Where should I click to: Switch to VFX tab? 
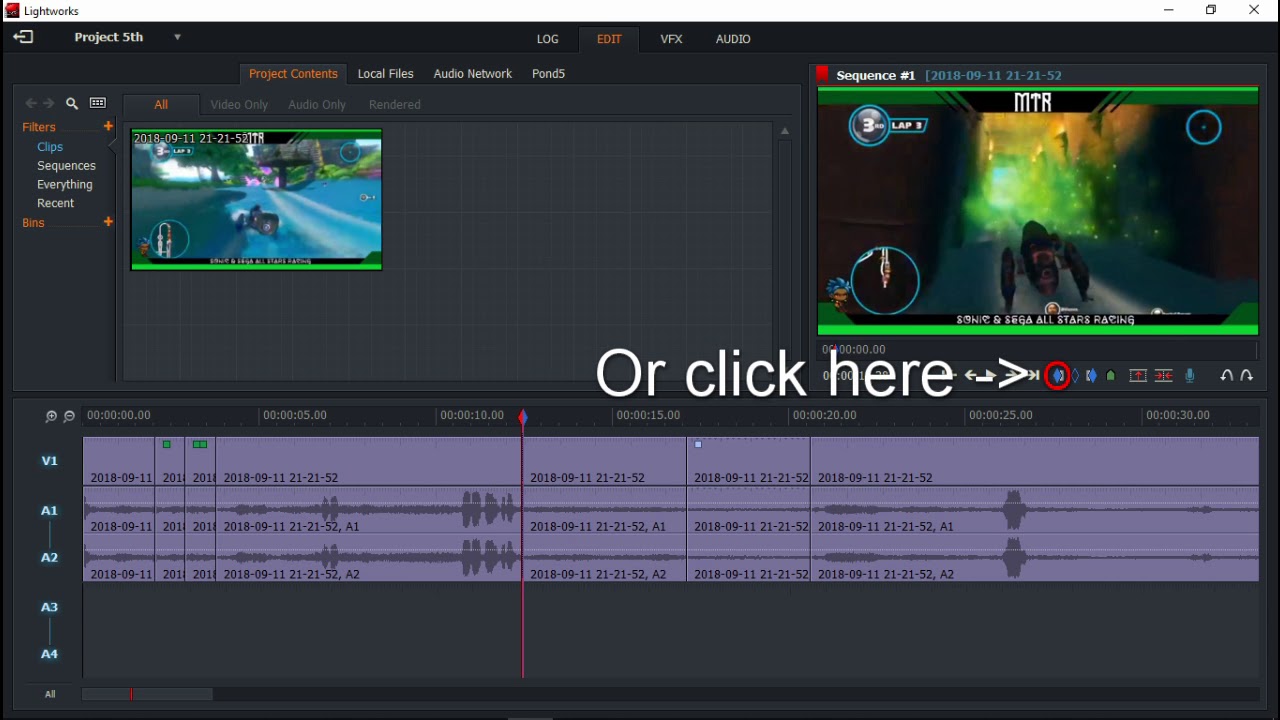(x=671, y=39)
